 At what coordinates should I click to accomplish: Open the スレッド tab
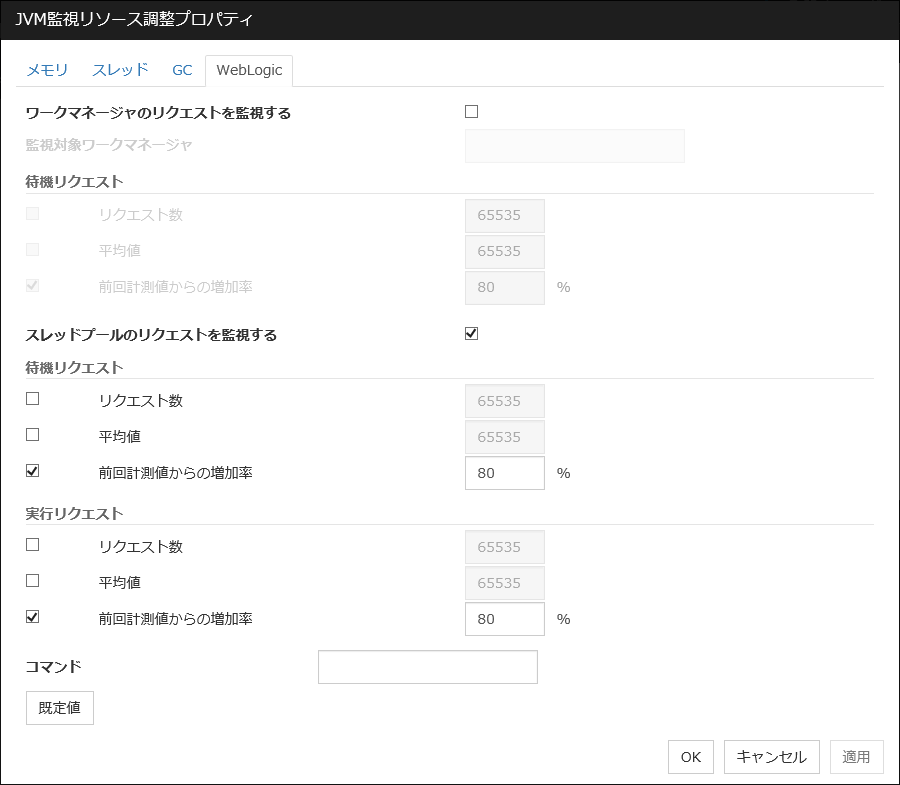[120, 70]
